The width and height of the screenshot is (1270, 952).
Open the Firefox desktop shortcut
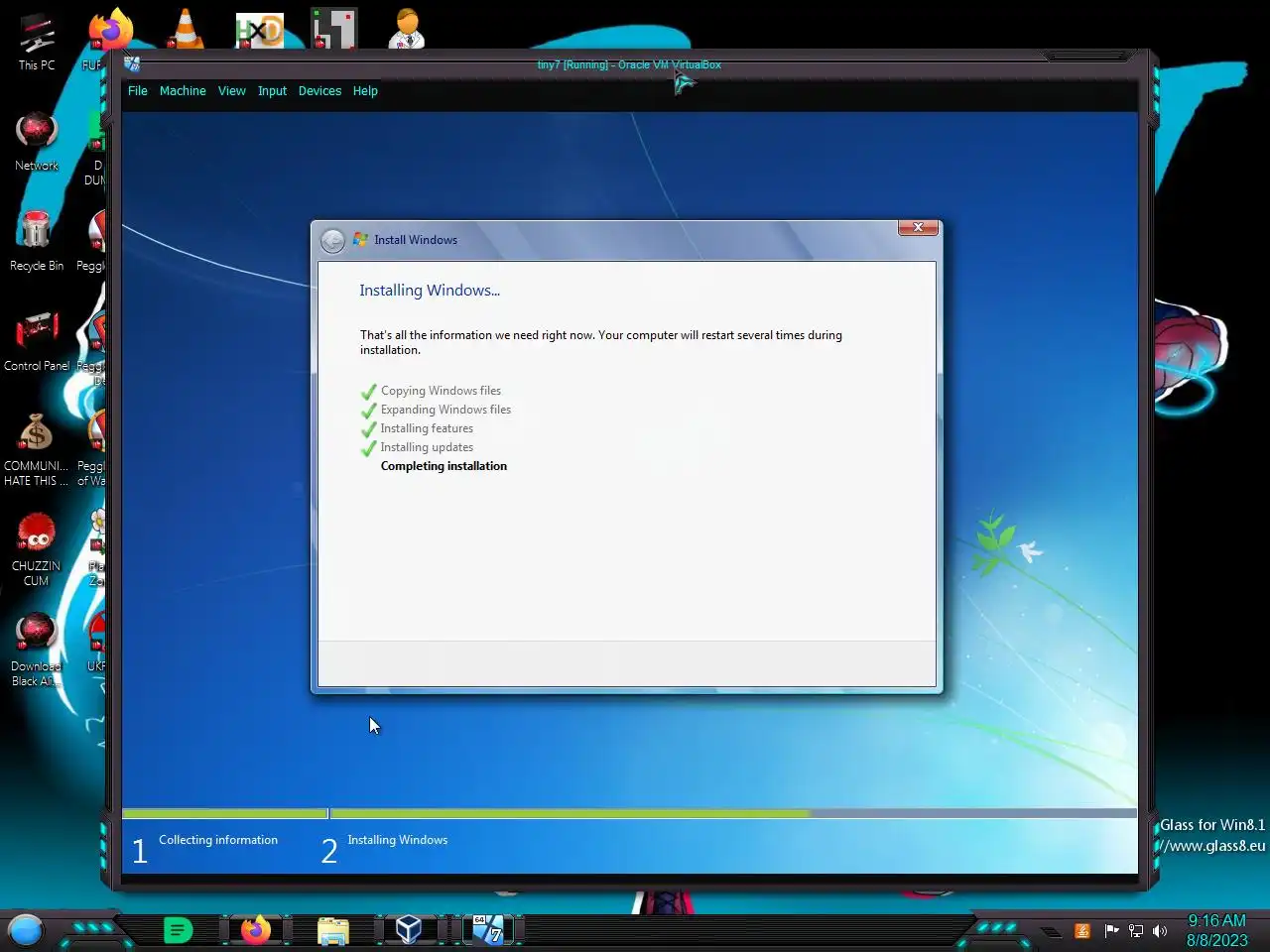point(109,30)
